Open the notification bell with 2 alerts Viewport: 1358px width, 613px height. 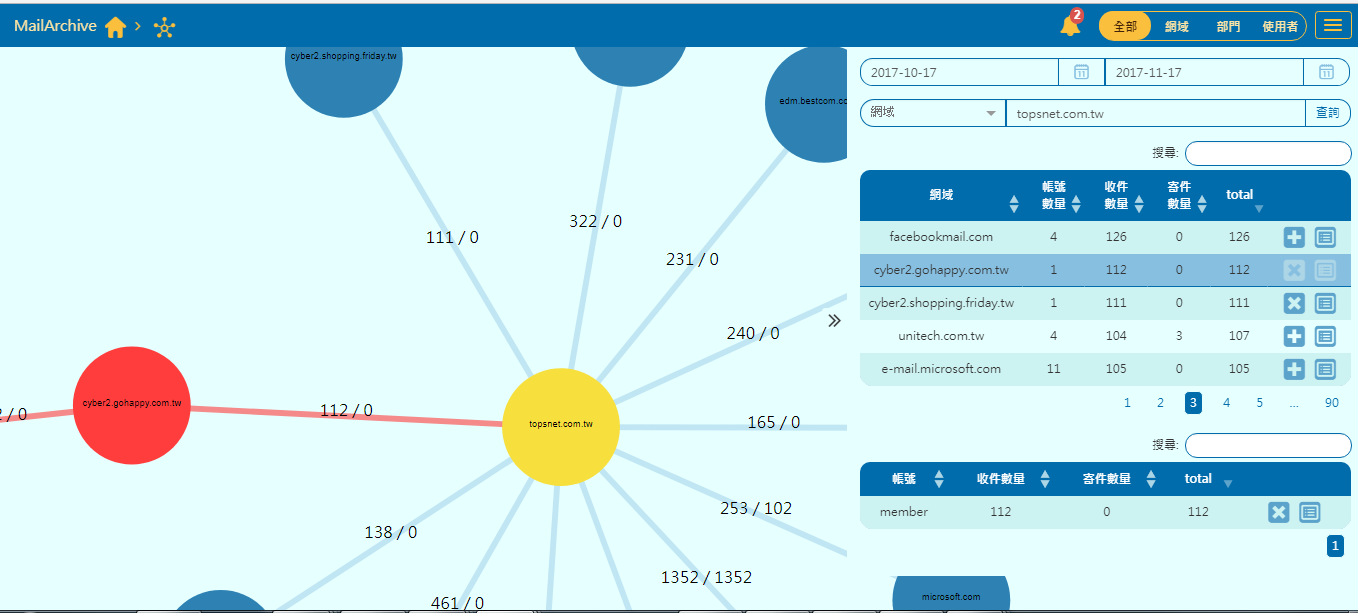pyautogui.click(x=1070, y=25)
